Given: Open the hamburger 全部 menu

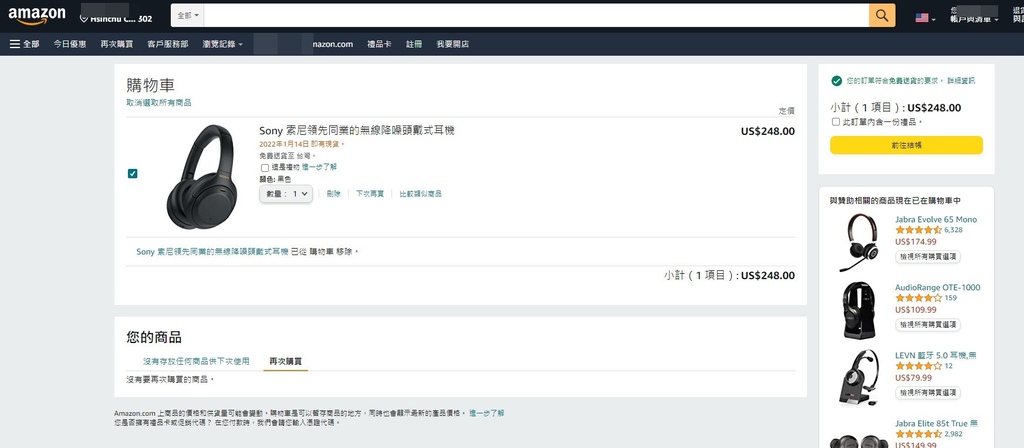Looking at the screenshot, I should pos(24,44).
